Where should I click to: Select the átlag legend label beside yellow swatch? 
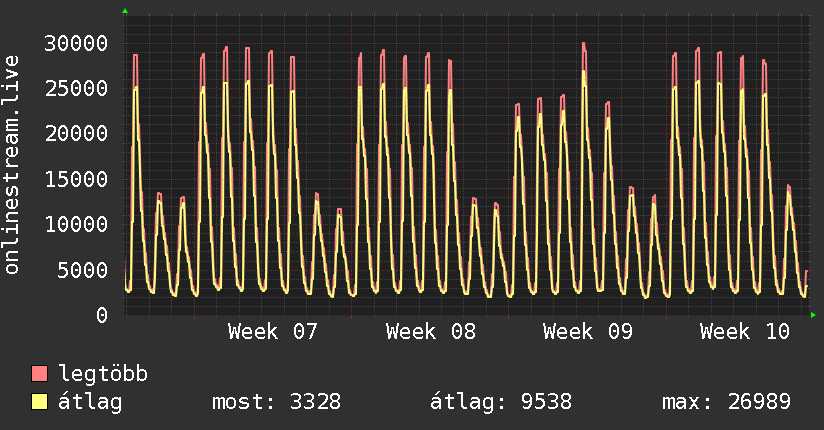coord(90,402)
